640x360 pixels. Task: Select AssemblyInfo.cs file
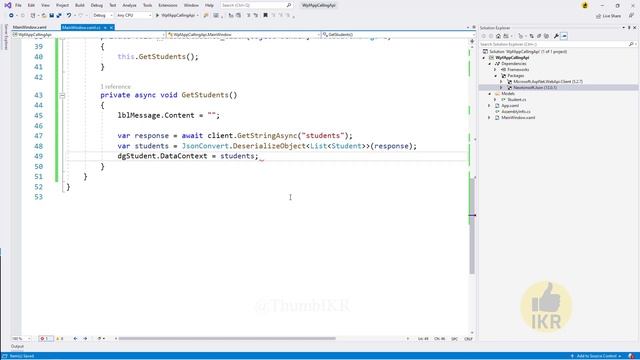tap(516, 111)
